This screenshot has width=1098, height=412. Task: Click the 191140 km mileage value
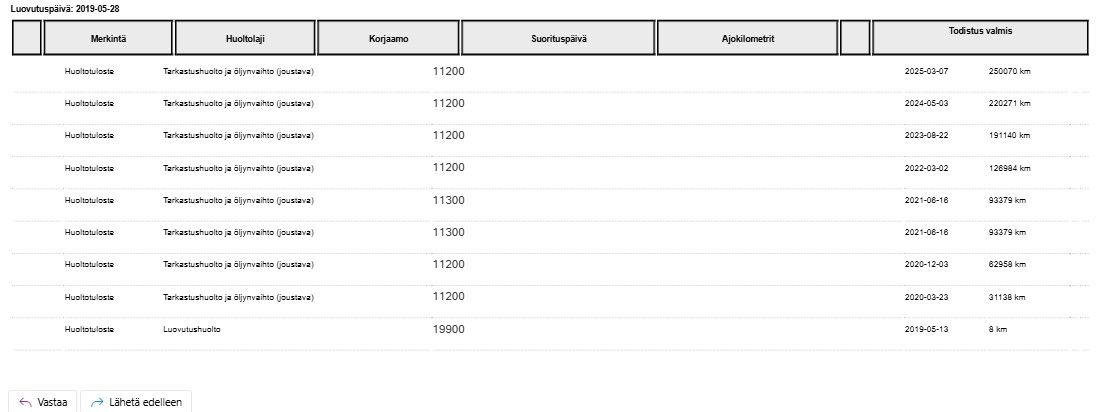pyautogui.click(x=1009, y=135)
